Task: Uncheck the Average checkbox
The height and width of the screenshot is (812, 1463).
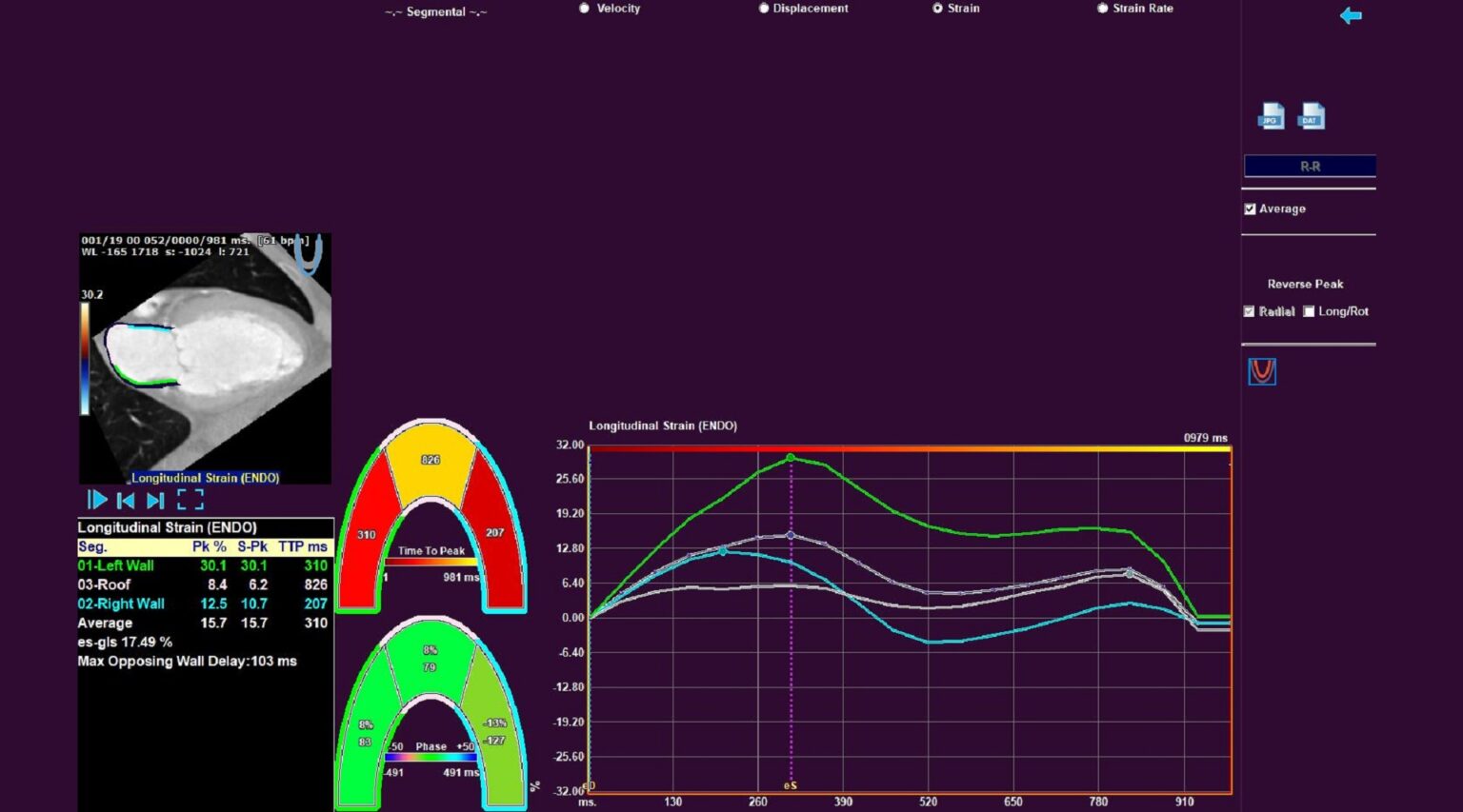Action: (x=1250, y=209)
